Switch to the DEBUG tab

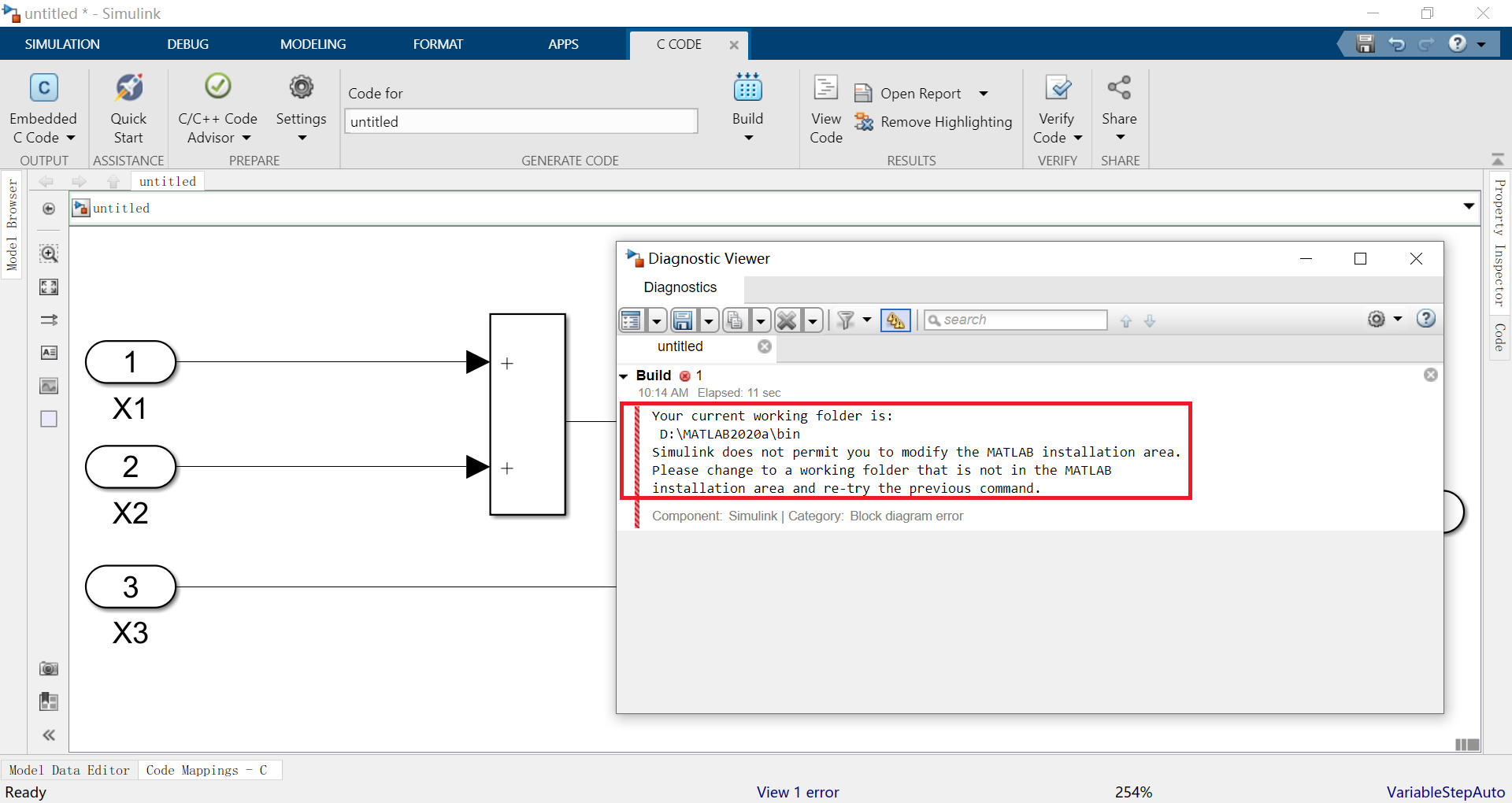click(x=188, y=44)
